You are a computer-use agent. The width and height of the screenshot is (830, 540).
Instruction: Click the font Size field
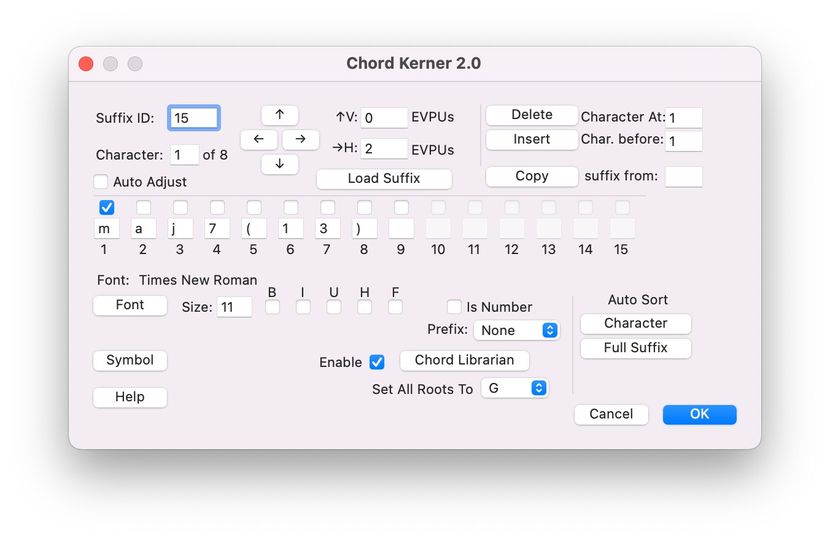click(235, 307)
